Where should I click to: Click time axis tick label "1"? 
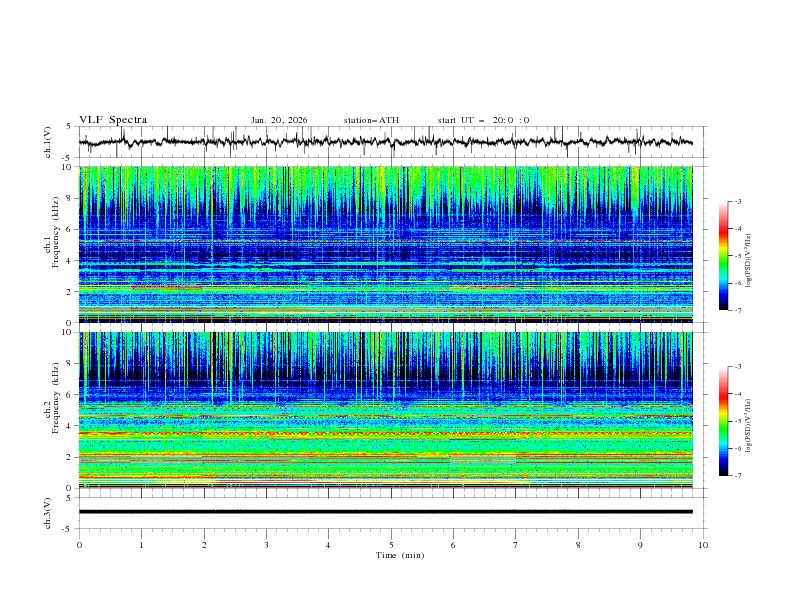click(142, 545)
